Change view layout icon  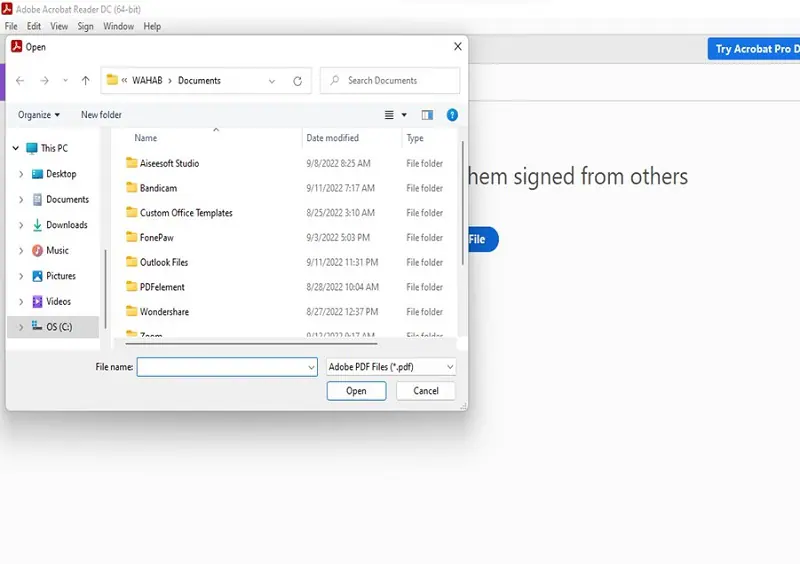tap(389, 115)
